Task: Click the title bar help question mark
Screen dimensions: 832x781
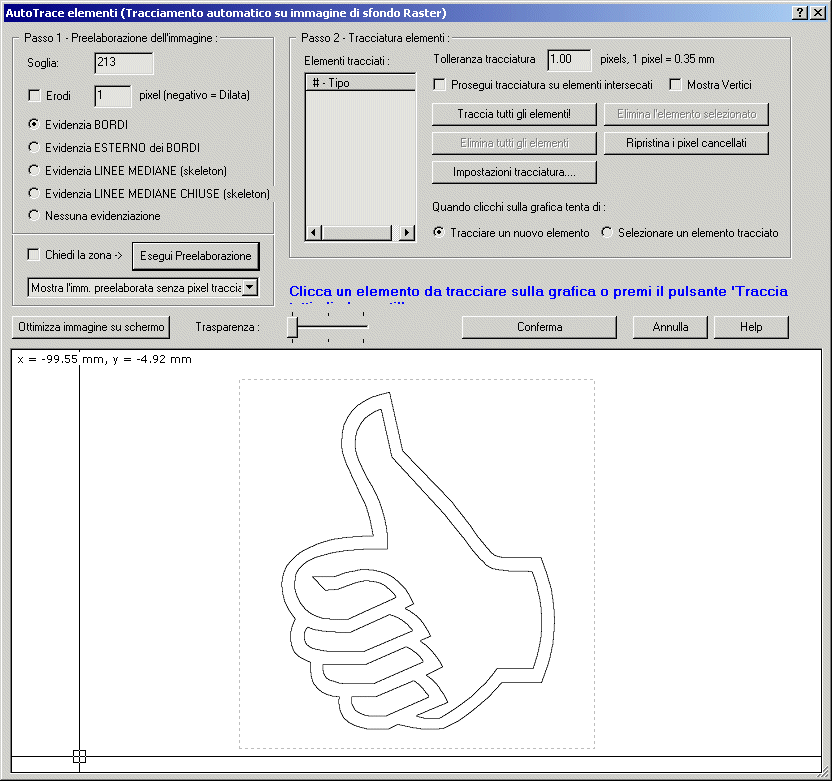Action: 801,12
